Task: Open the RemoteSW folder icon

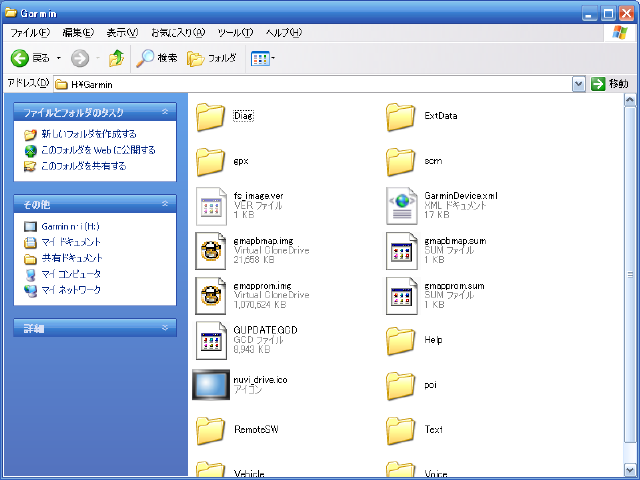Action: coord(210,431)
